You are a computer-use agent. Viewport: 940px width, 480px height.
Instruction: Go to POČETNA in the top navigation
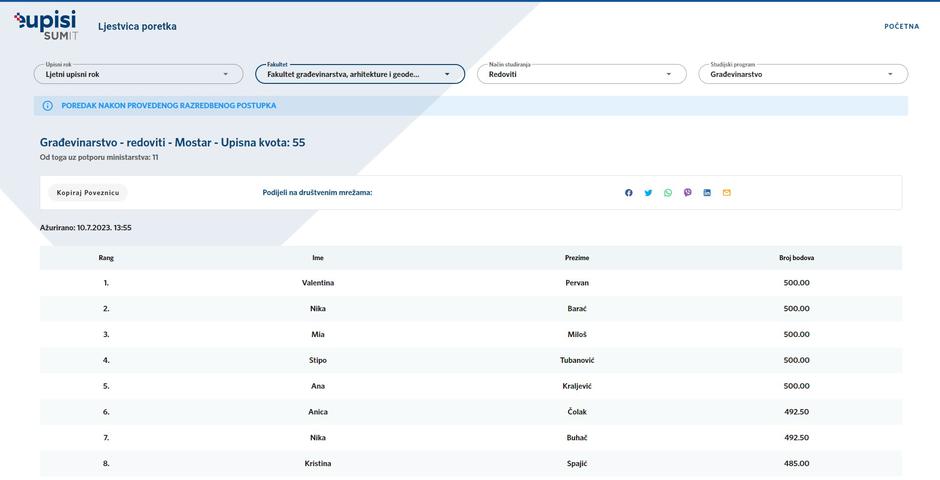point(901,27)
